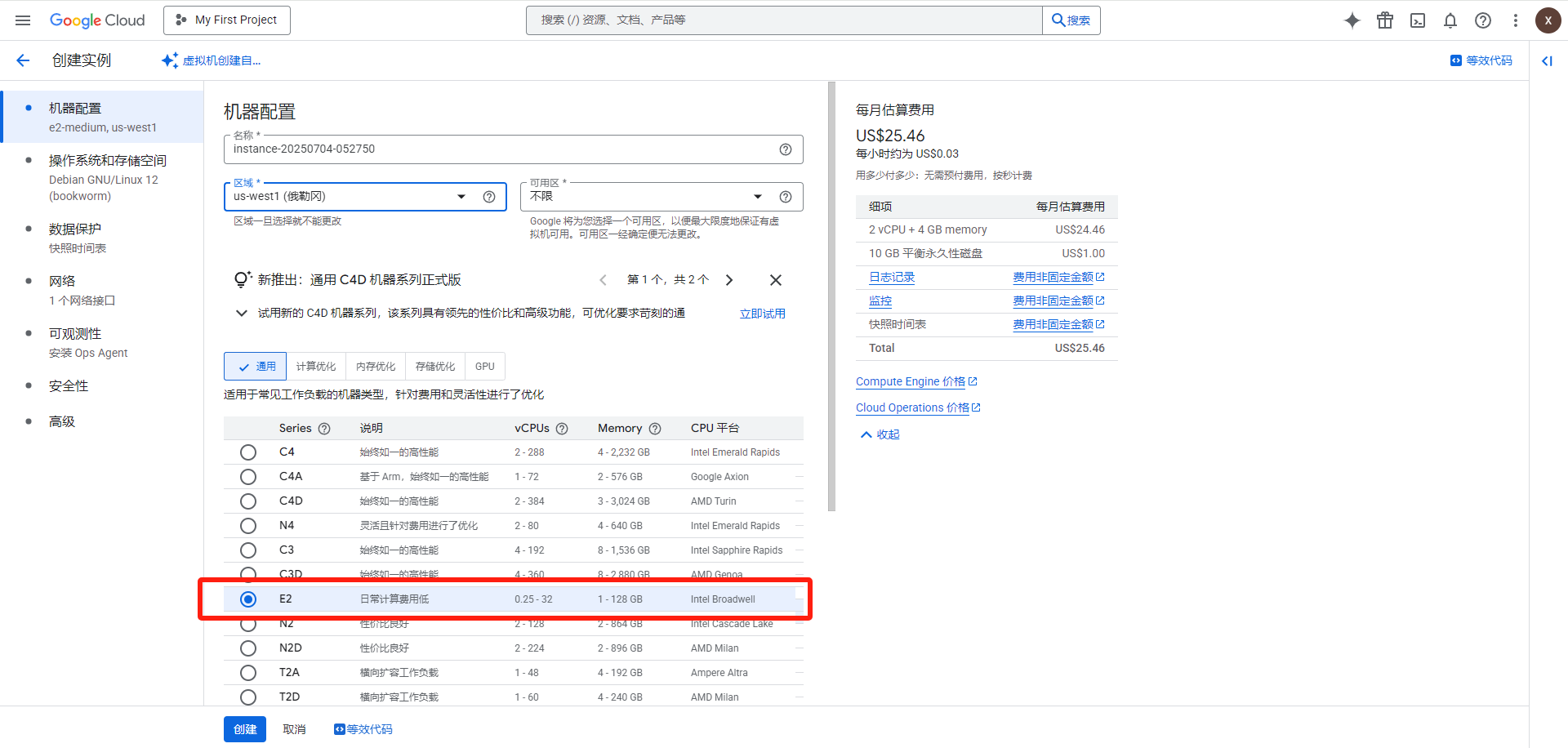Open Compute Engine 价格 link
The width and height of the screenshot is (1568, 748).
tap(916, 381)
